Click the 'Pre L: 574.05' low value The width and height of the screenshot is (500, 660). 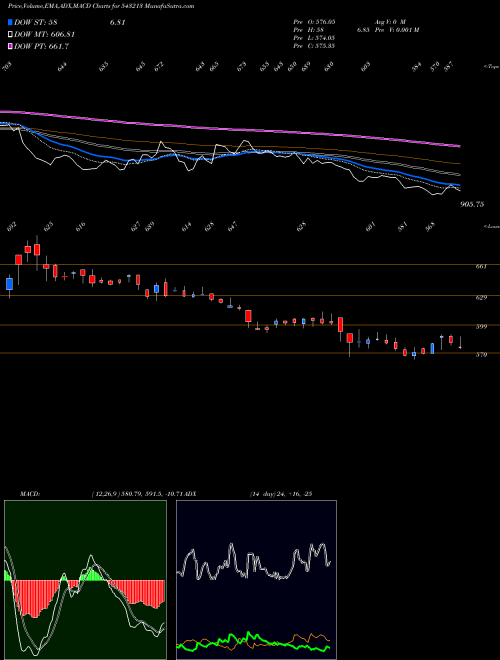314,38
